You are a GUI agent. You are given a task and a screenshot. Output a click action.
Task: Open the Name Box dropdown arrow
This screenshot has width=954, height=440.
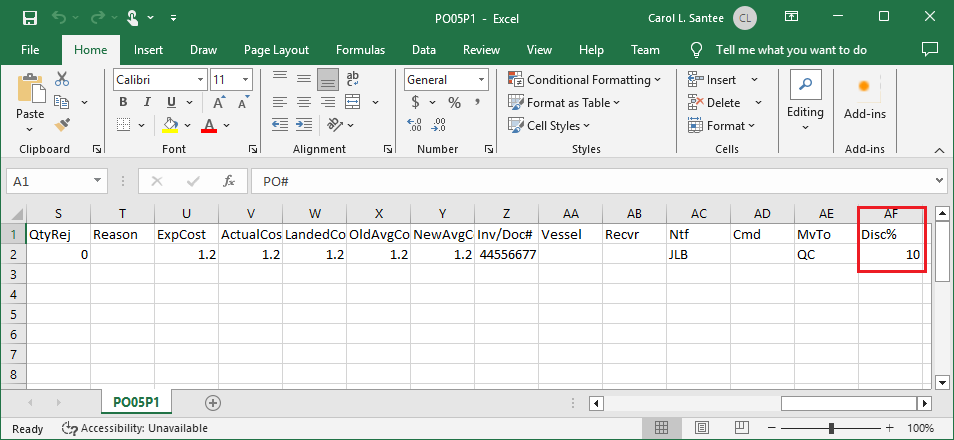click(97, 181)
